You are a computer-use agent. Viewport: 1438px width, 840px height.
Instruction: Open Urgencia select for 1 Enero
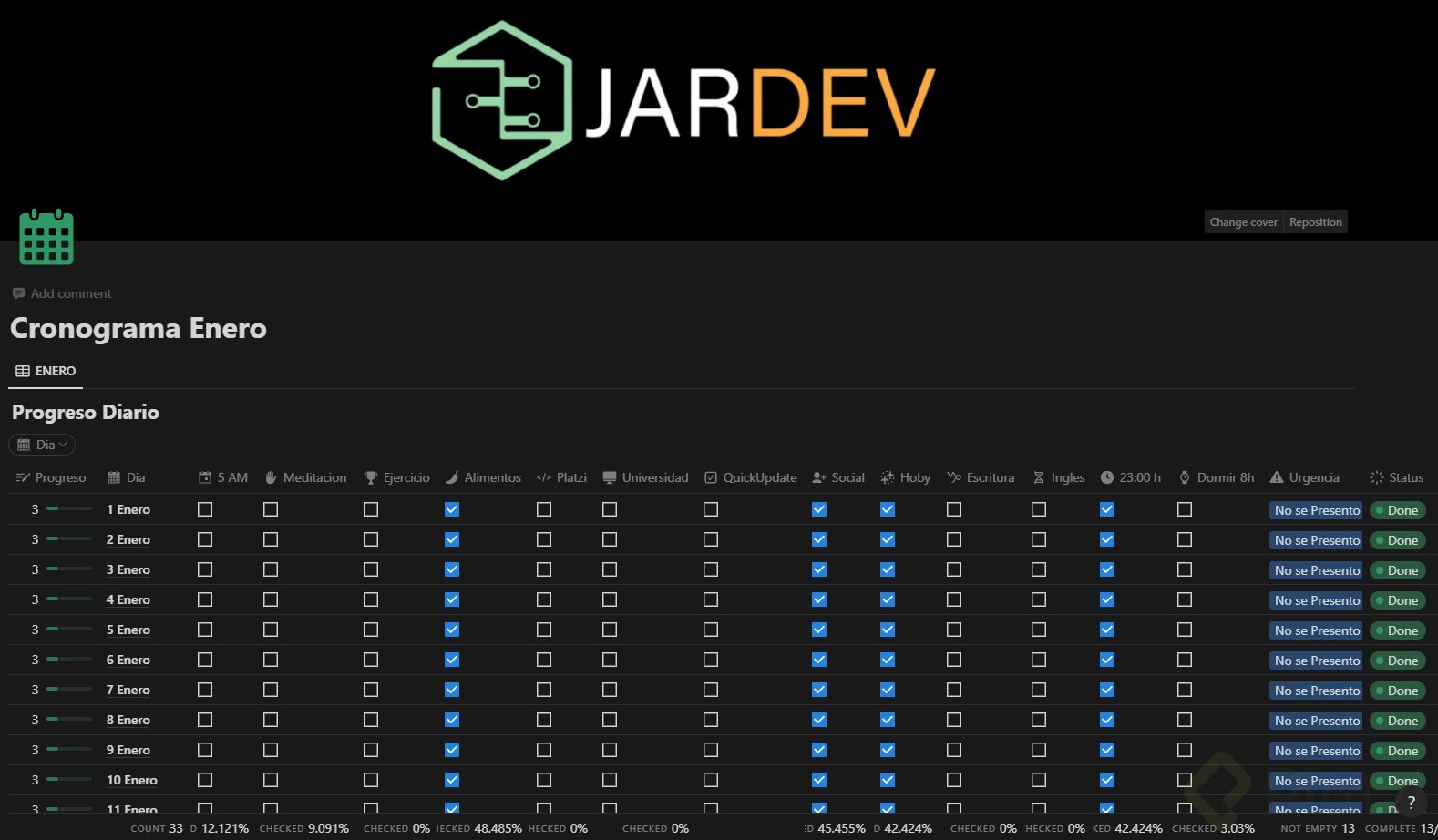1316,510
